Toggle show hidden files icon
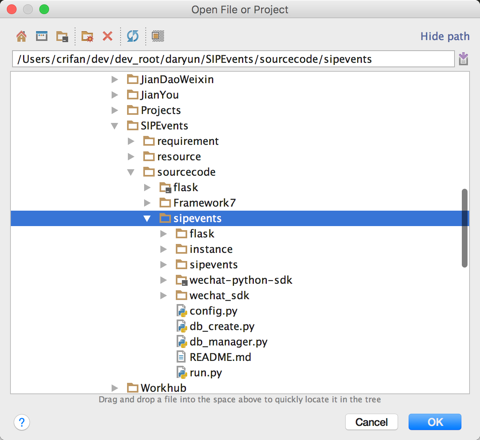480x440 pixels. click(158, 36)
